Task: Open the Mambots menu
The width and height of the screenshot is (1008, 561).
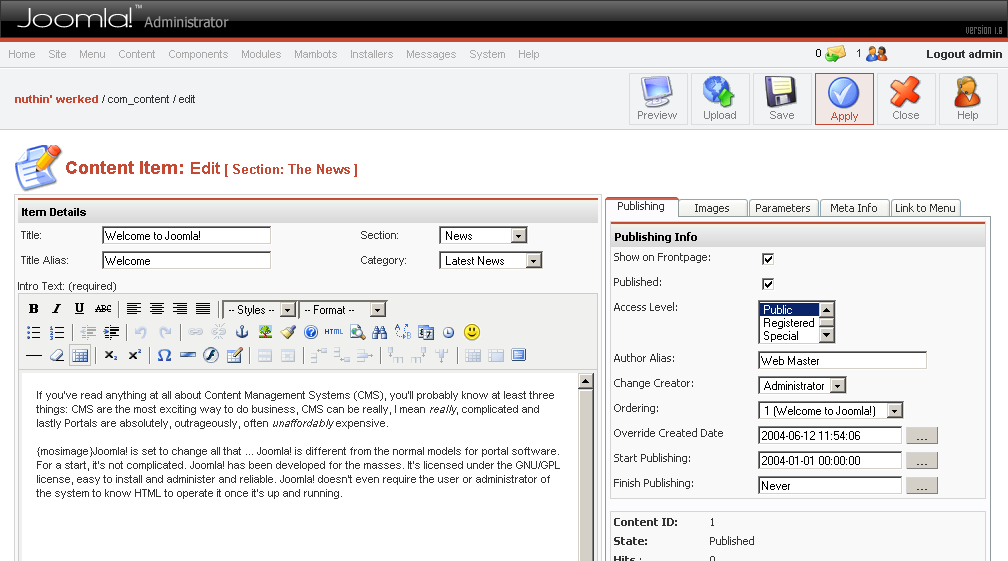Action: pos(316,54)
